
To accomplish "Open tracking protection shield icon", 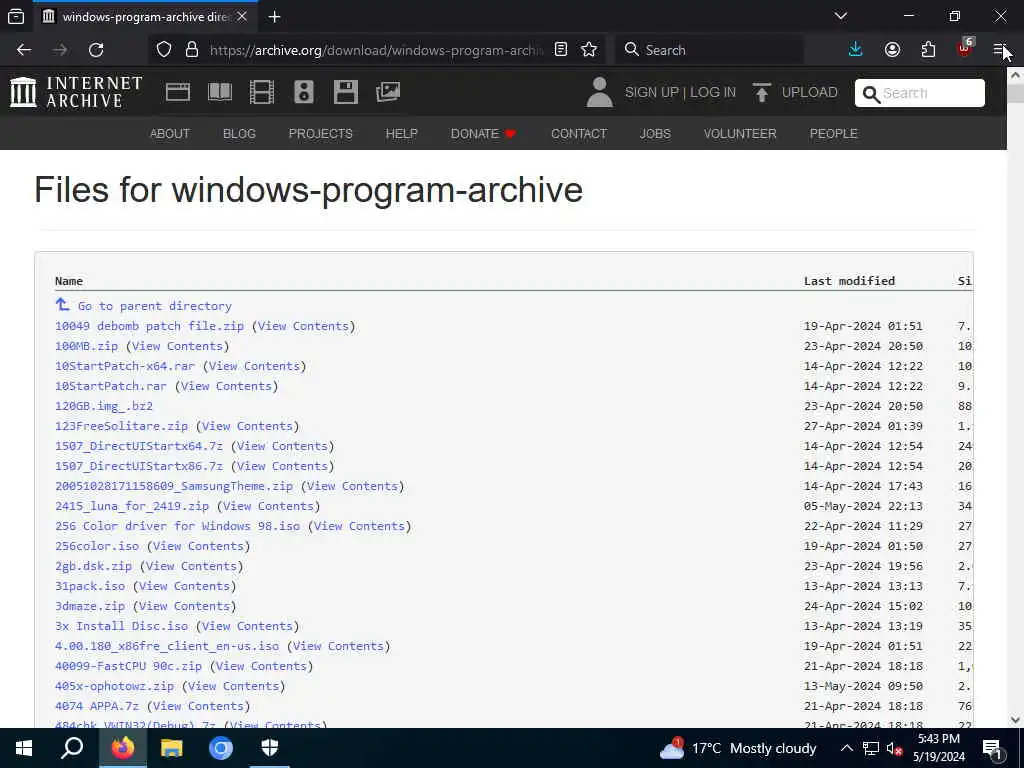I will tap(164, 50).
